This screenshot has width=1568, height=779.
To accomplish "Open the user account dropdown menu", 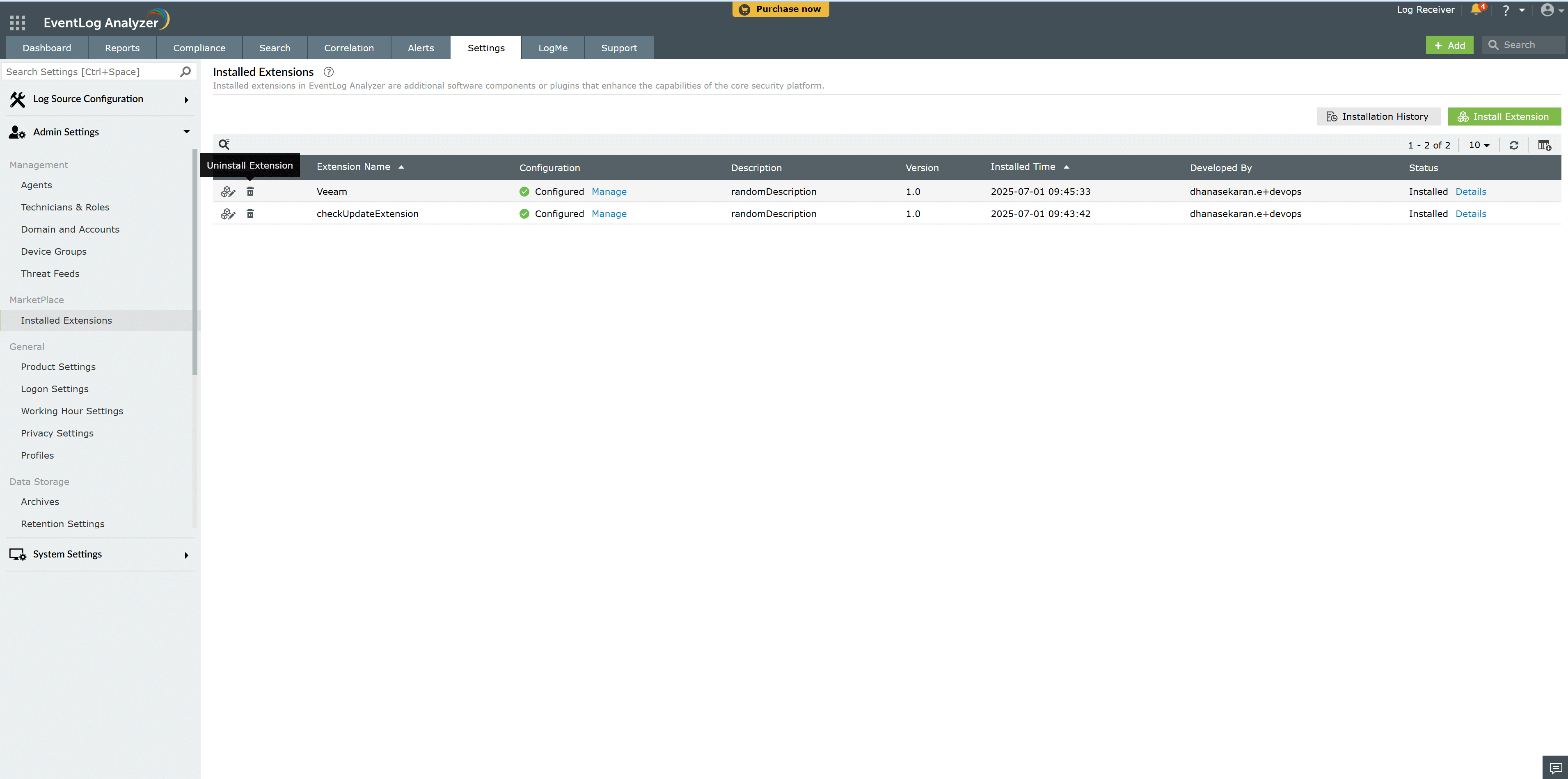I will (1551, 10).
